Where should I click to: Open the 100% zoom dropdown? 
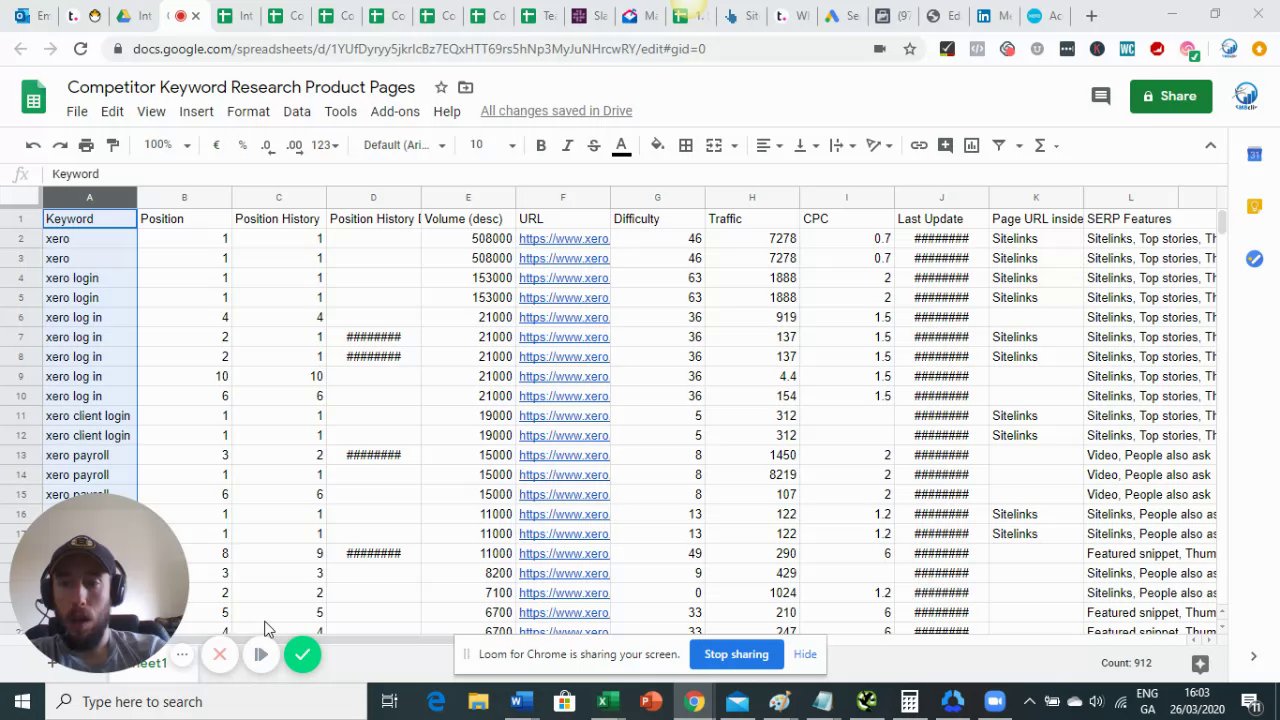pos(167,145)
